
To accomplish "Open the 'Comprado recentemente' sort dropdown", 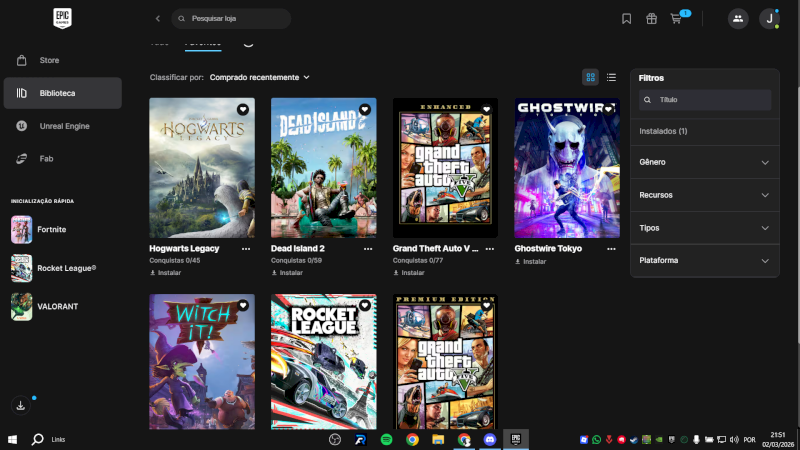I will [260, 77].
